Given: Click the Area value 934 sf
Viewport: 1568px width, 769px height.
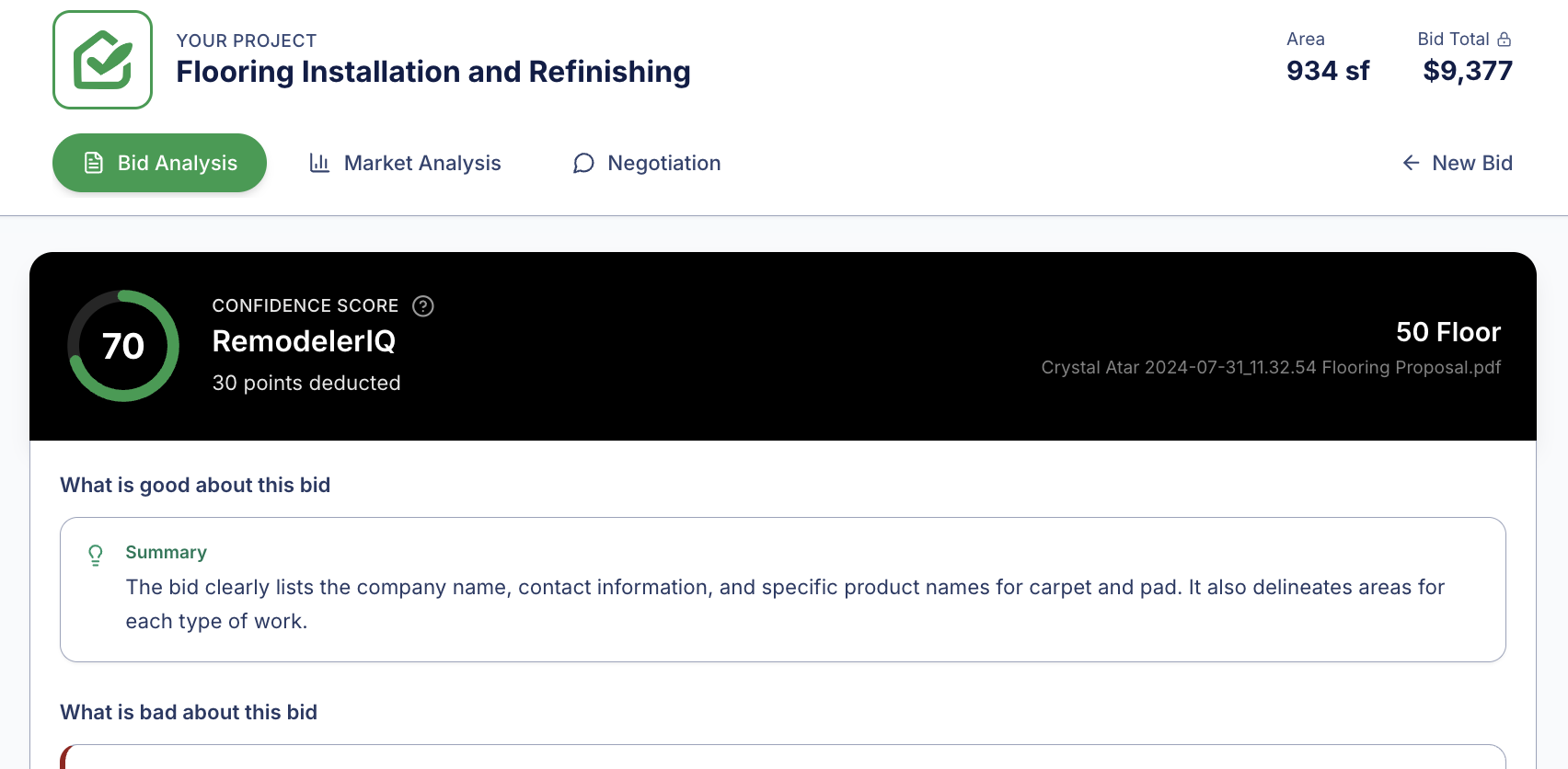Looking at the screenshot, I should (x=1328, y=71).
